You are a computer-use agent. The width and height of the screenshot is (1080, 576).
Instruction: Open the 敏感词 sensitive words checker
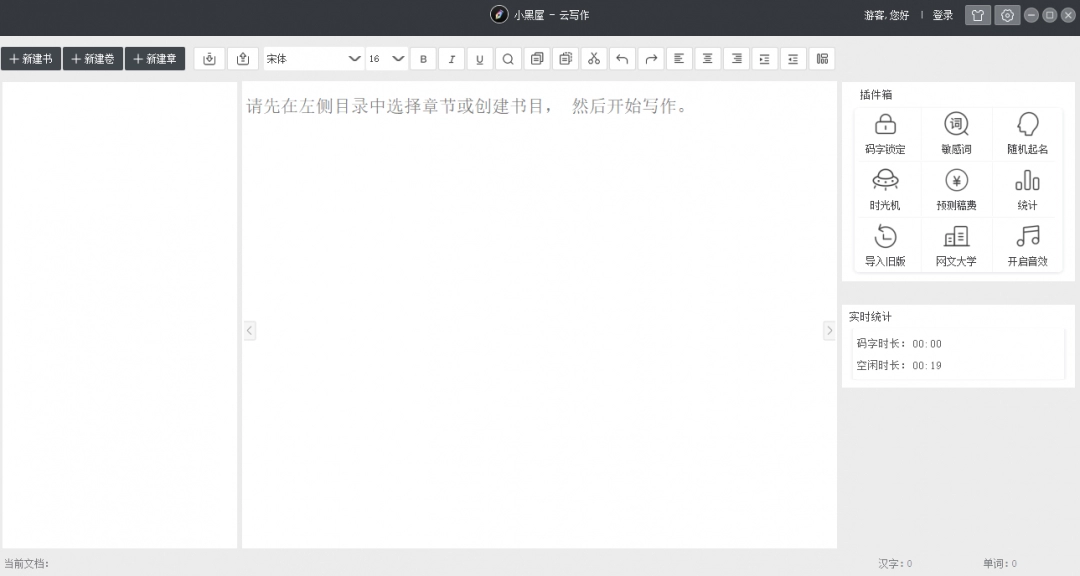pos(956,133)
